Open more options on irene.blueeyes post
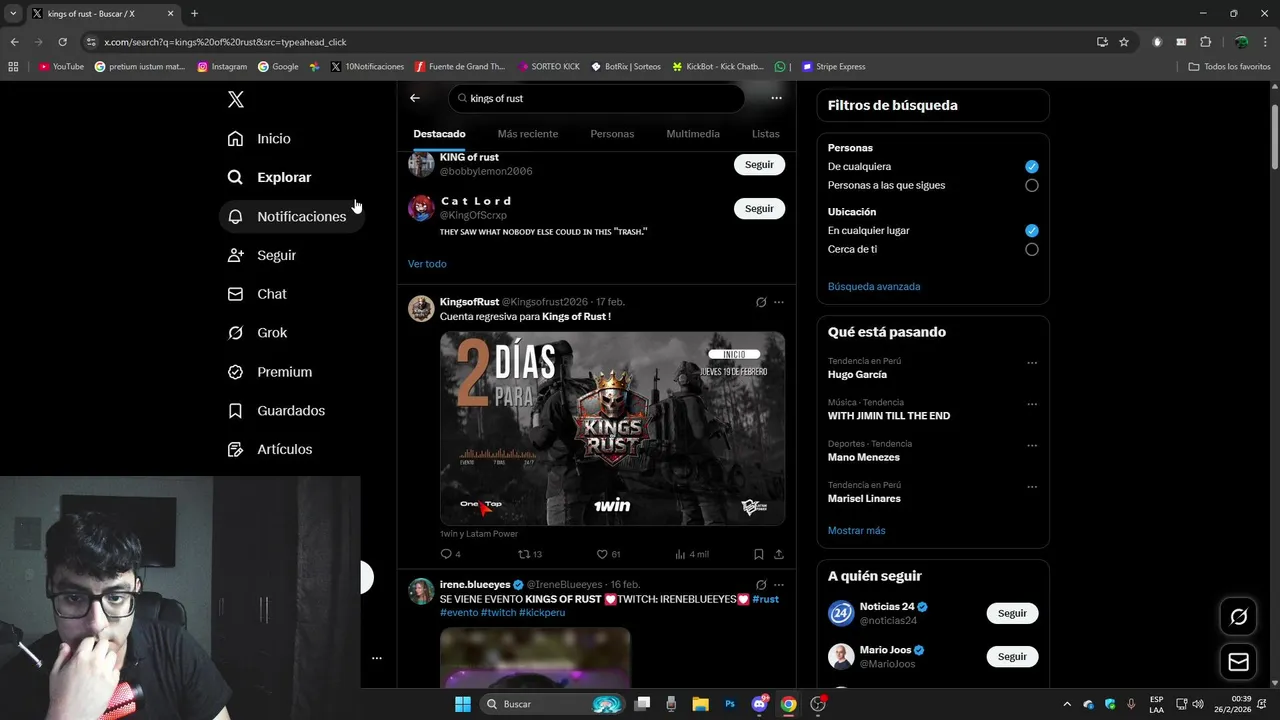 pos(779,585)
